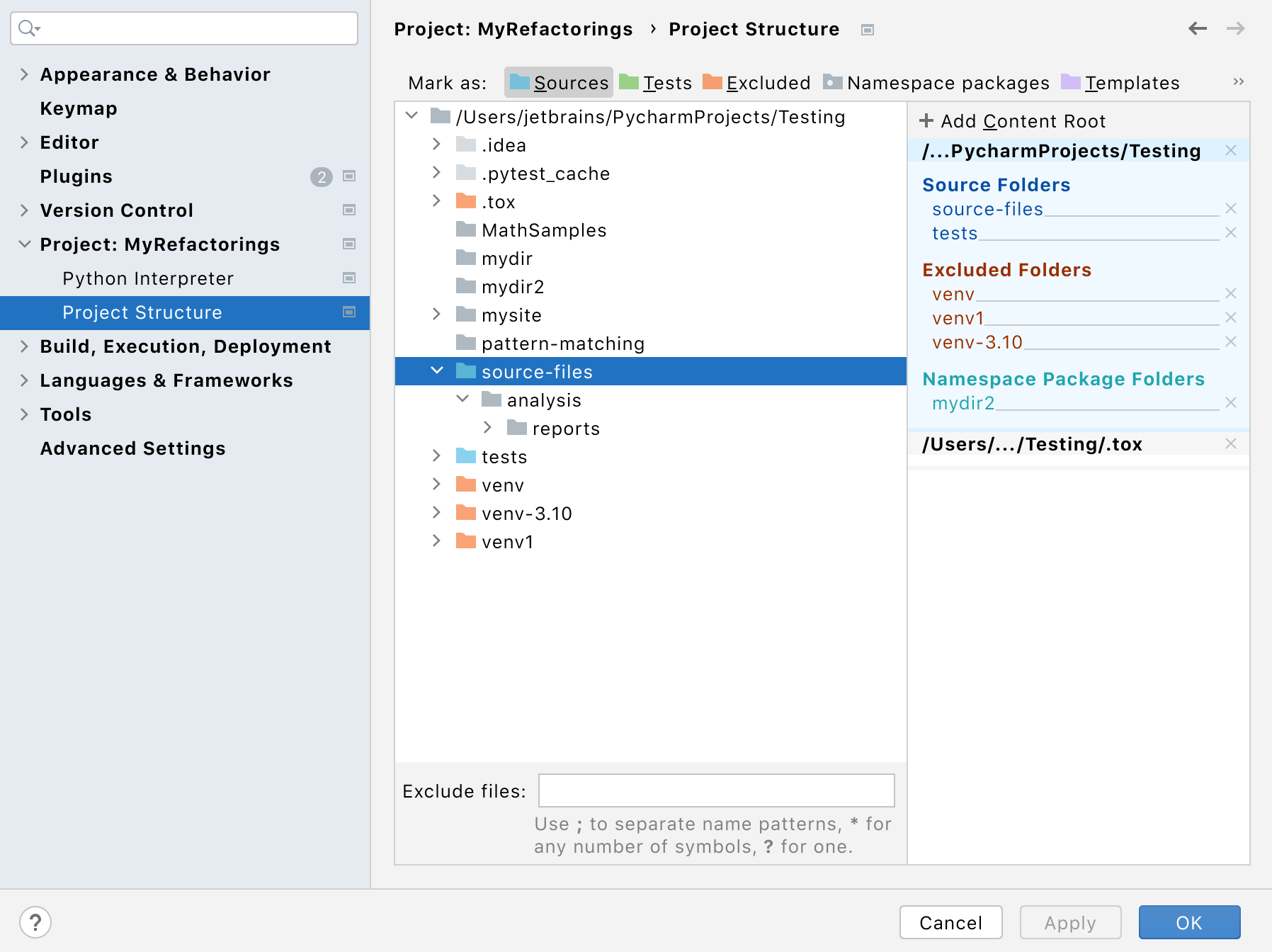Open help via the question mark icon
Image resolution: width=1272 pixels, height=952 pixels.
tap(36, 922)
